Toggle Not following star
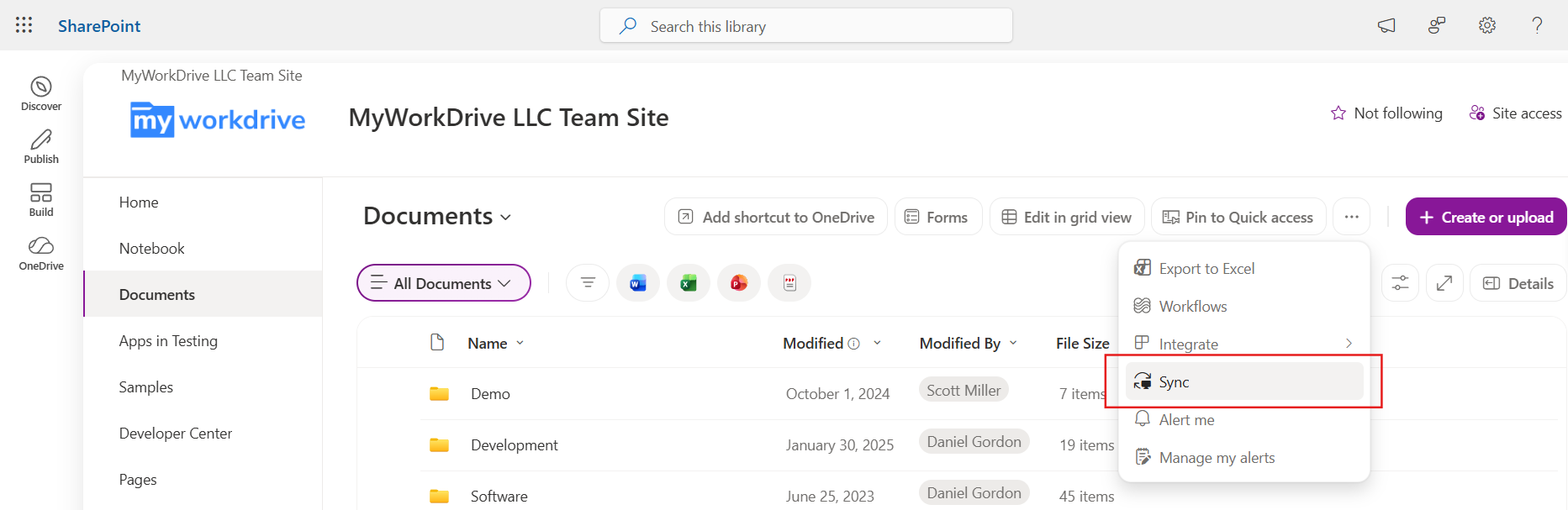 click(1386, 113)
